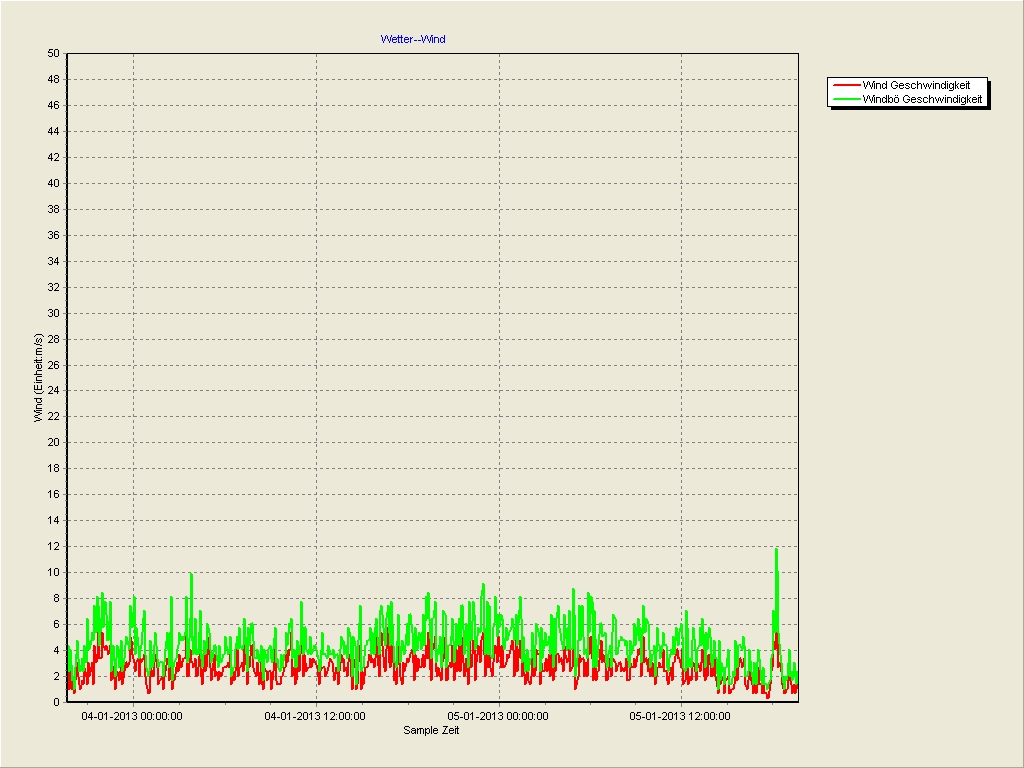Click the 24 value on the y-axis
Screen dimensions: 1024x768
pyautogui.click(x=53, y=391)
